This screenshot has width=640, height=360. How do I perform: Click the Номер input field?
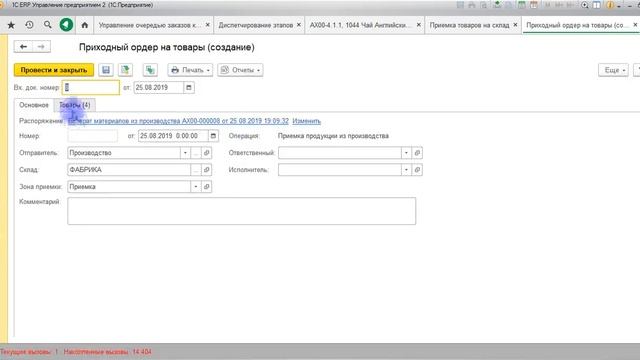[x=93, y=136]
